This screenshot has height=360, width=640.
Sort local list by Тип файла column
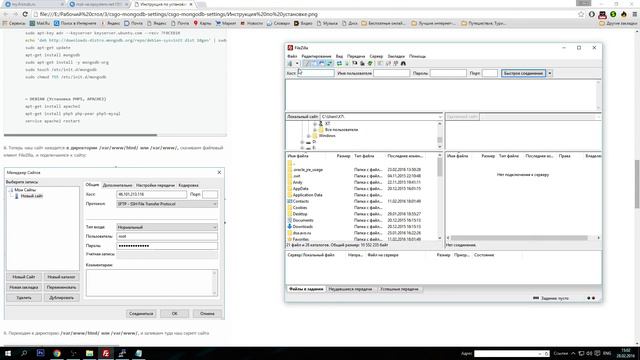[364, 156]
